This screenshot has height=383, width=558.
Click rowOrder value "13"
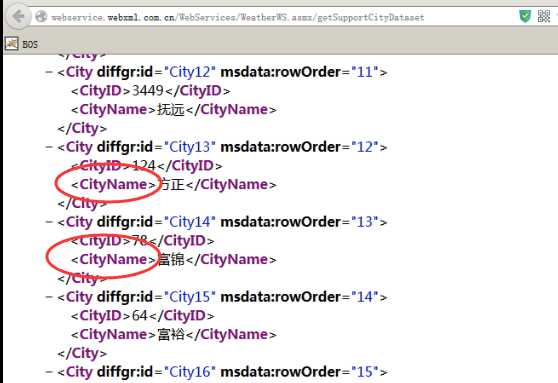(365, 222)
